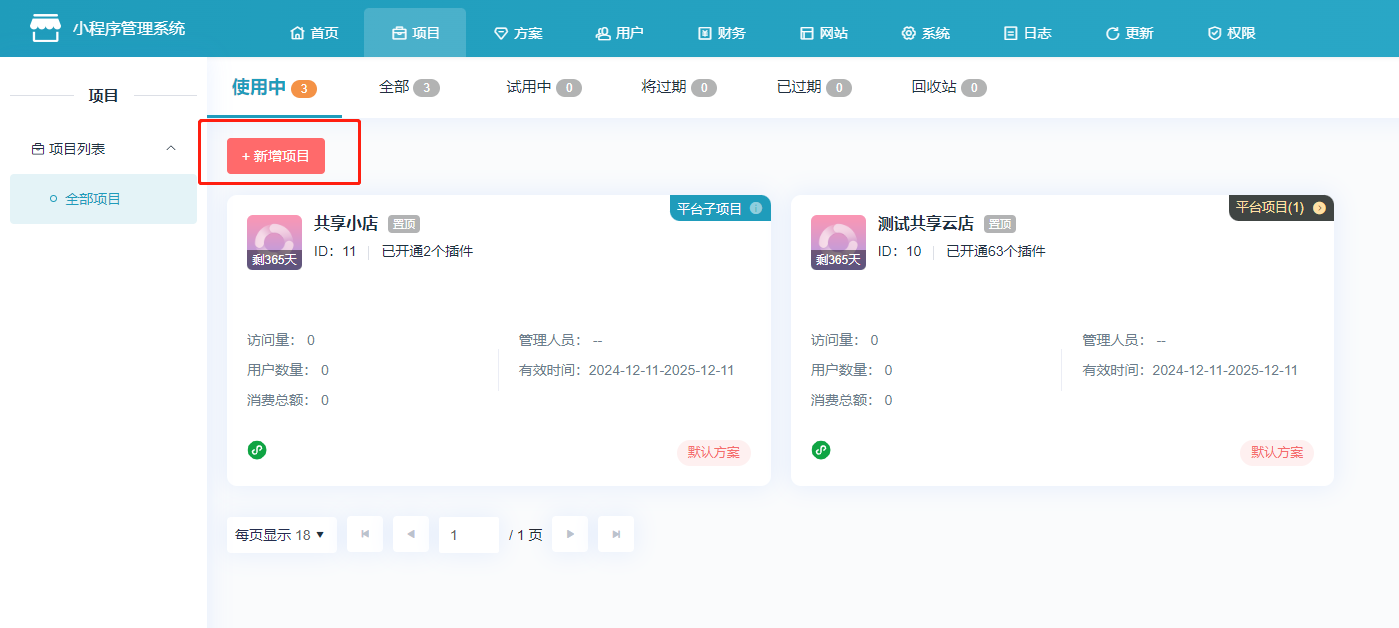Switch to the 已过期 tab
Image resolution: width=1399 pixels, height=628 pixels.
pos(813,87)
